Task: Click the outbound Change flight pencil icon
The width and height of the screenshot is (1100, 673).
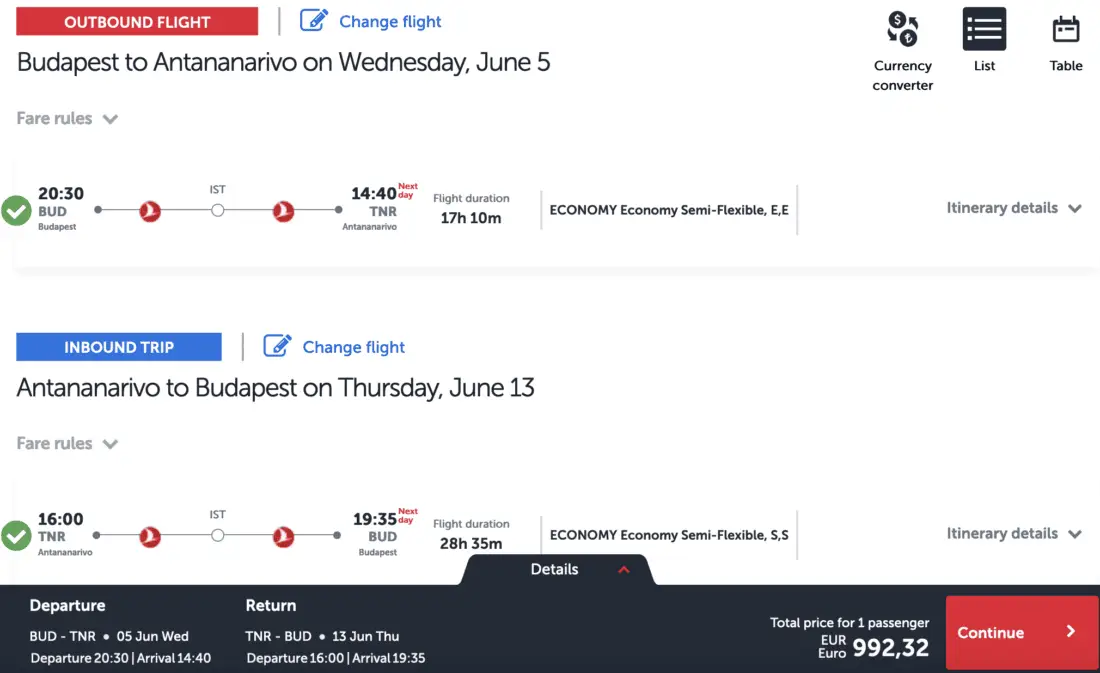Action: click(x=314, y=20)
